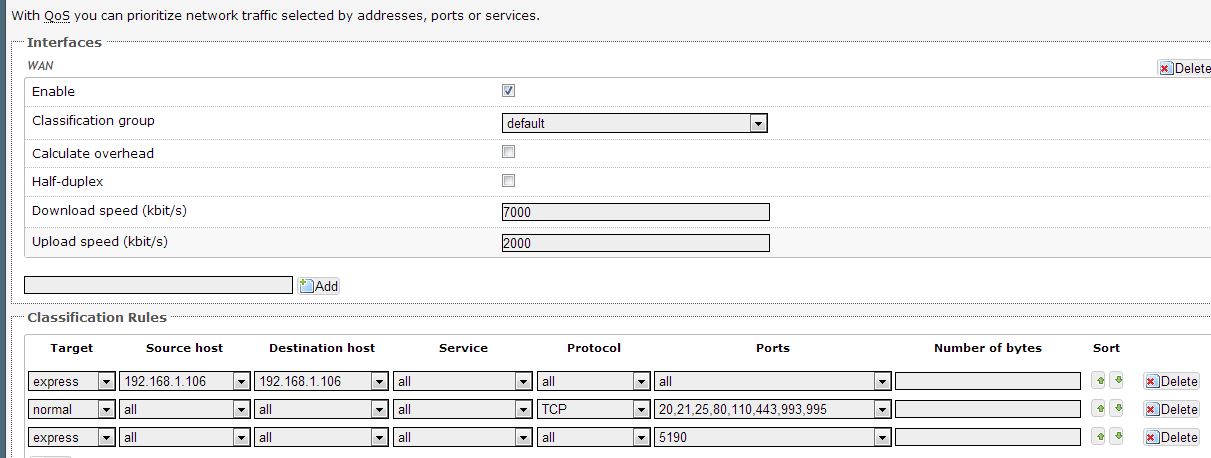Move the port 5190 rule down
This screenshot has width=1211, height=458.
tap(1117, 437)
